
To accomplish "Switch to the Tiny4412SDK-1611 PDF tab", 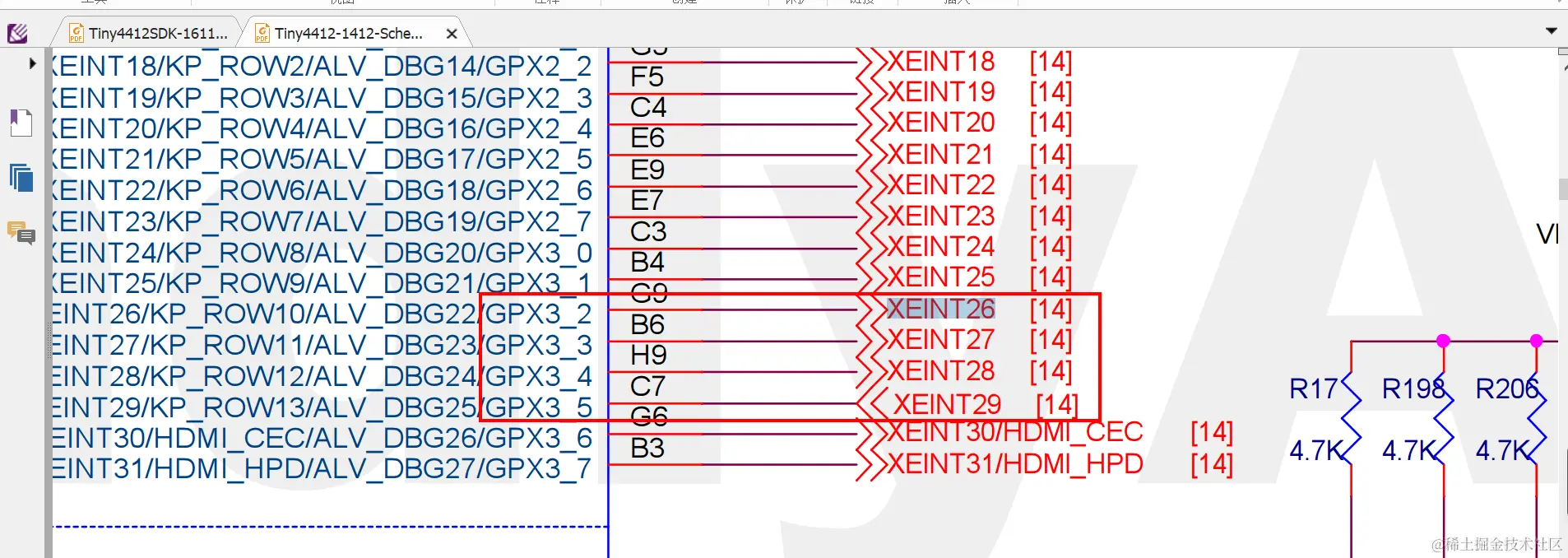I will (148, 33).
